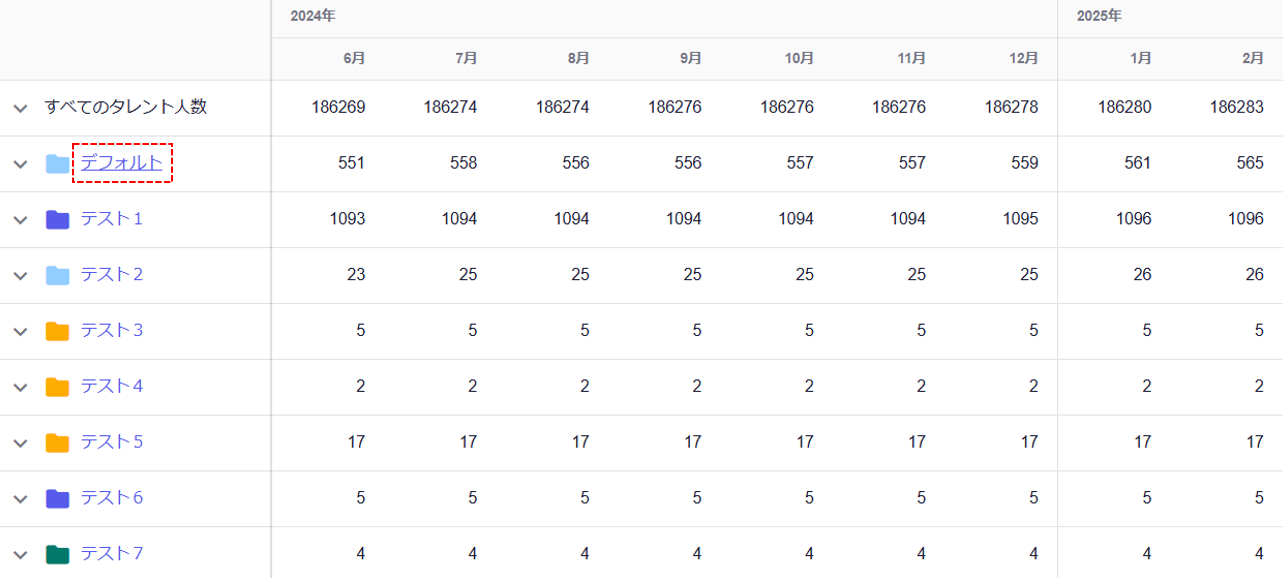Expand the すべてのタレント人数 row
The width and height of the screenshot is (1283, 578).
tap(20, 108)
